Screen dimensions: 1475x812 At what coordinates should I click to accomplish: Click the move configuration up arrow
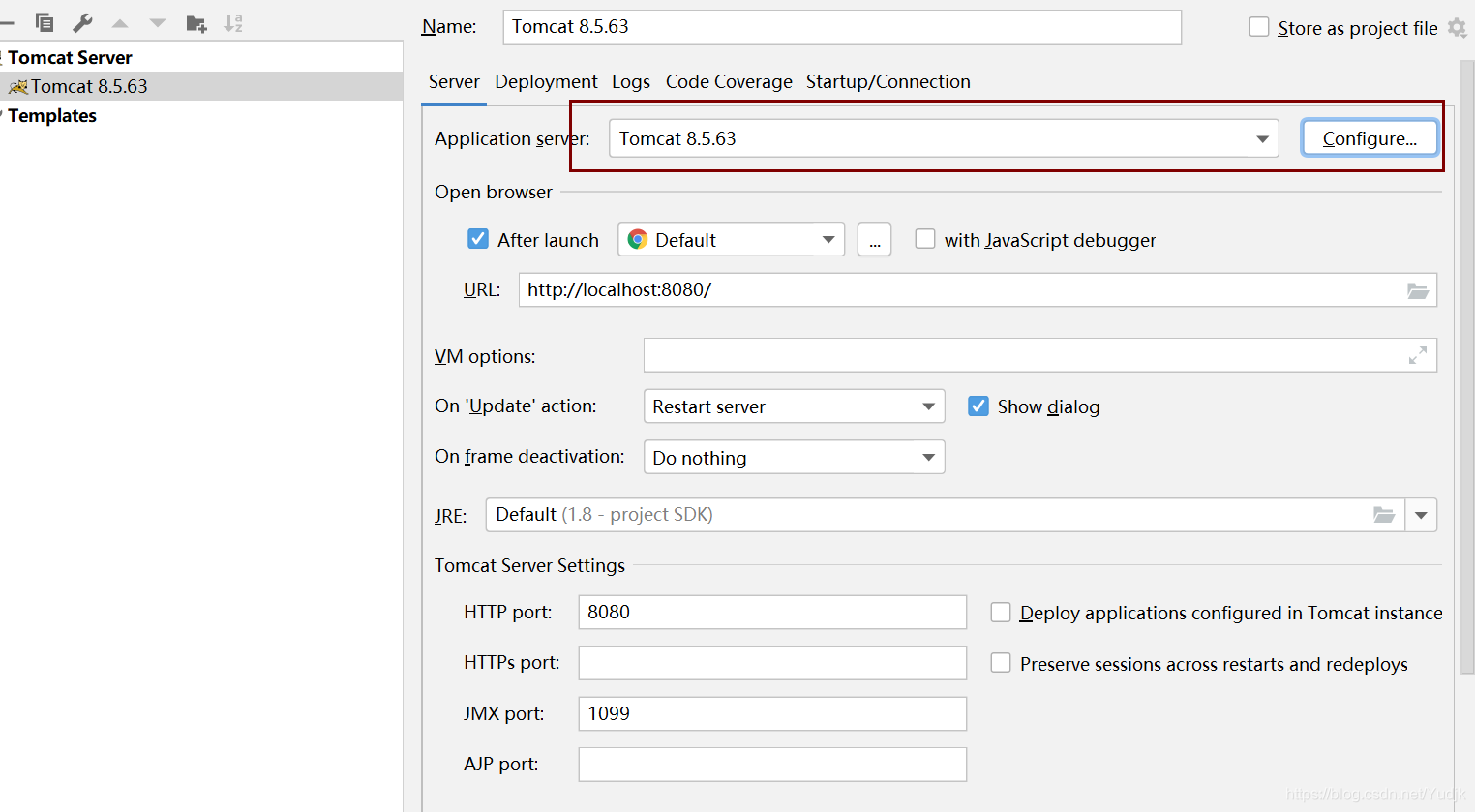120,23
